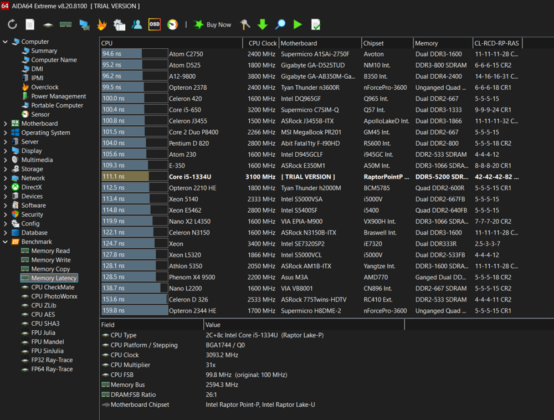
Task: Open the FP32 Ray-Trace benchmark
Action: (52, 360)
